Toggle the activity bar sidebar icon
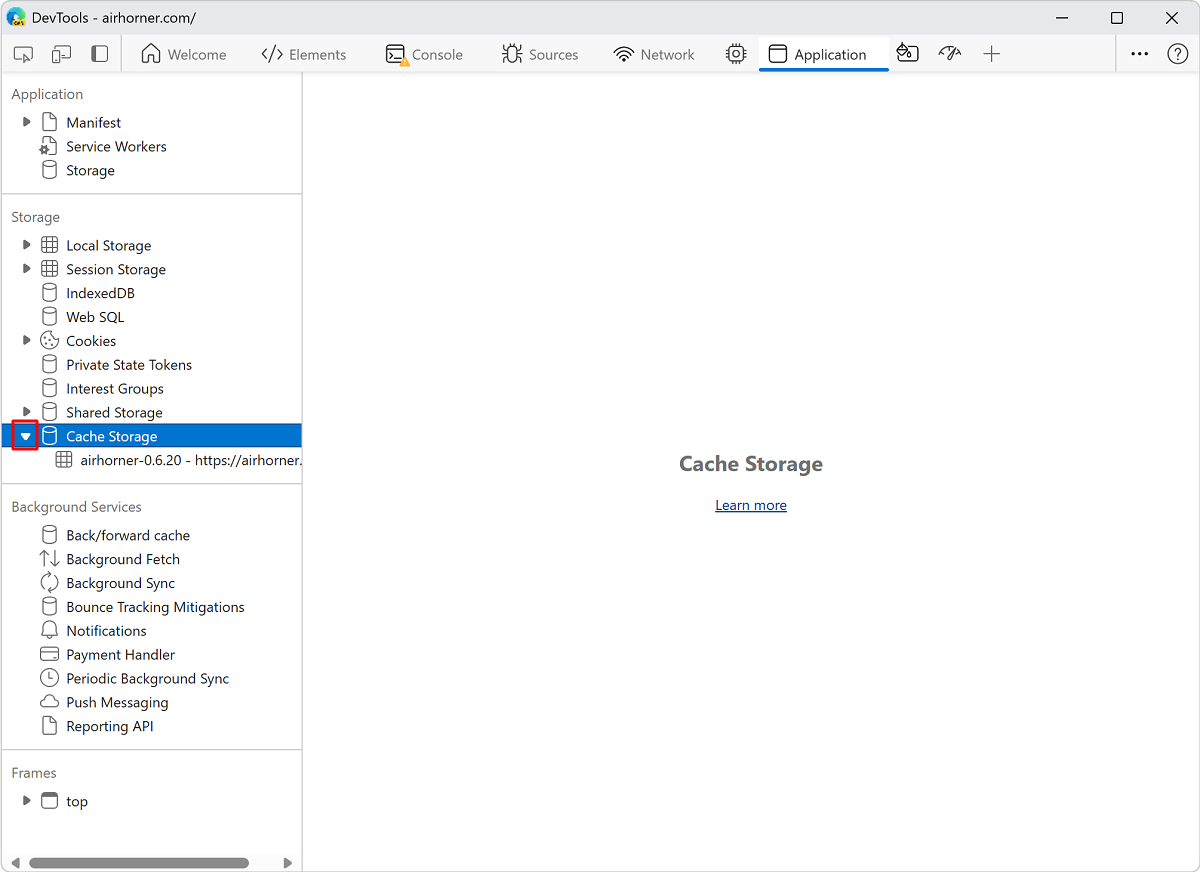 [100, 54]
